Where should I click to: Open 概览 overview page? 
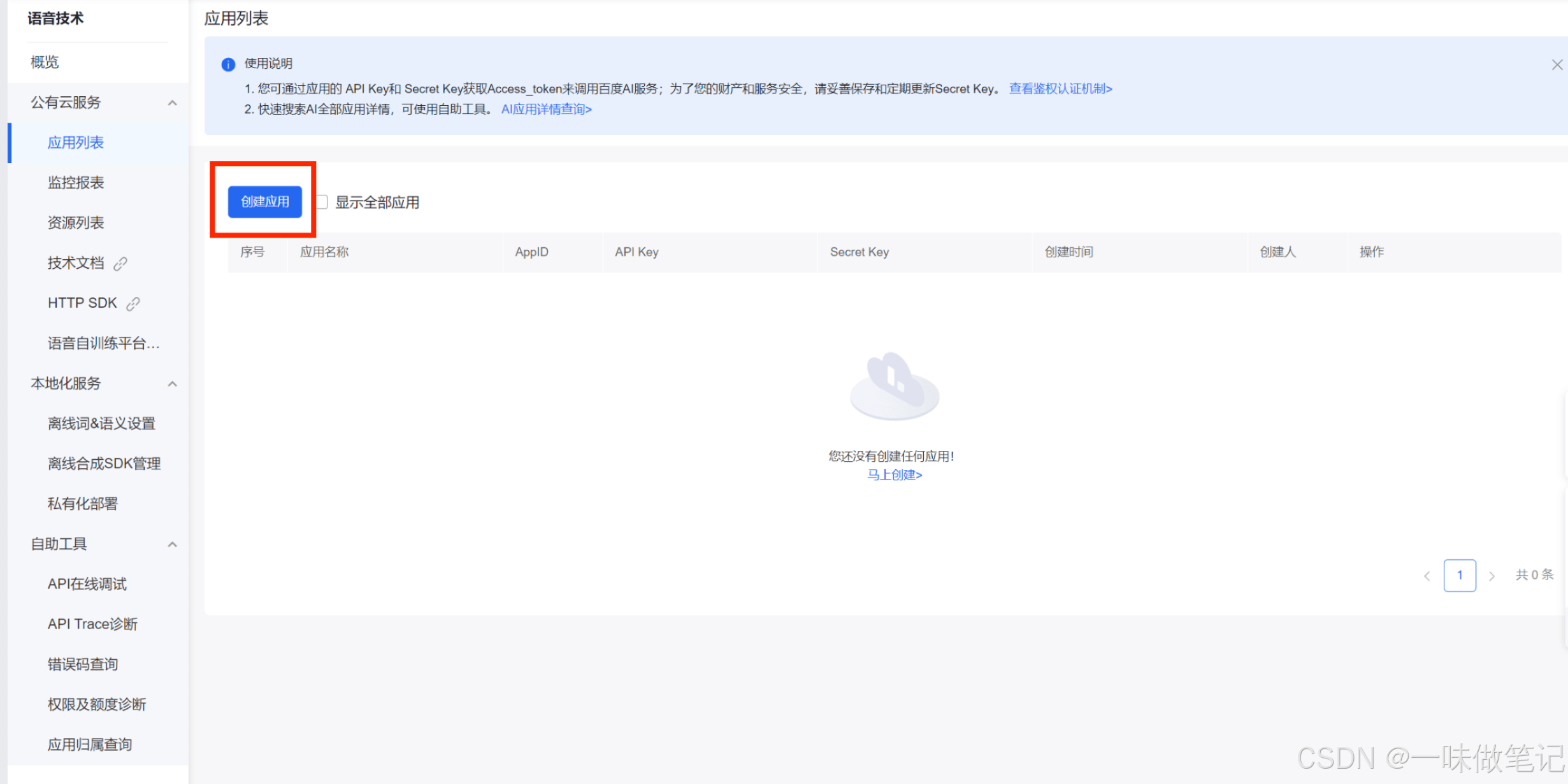point(45,62)
